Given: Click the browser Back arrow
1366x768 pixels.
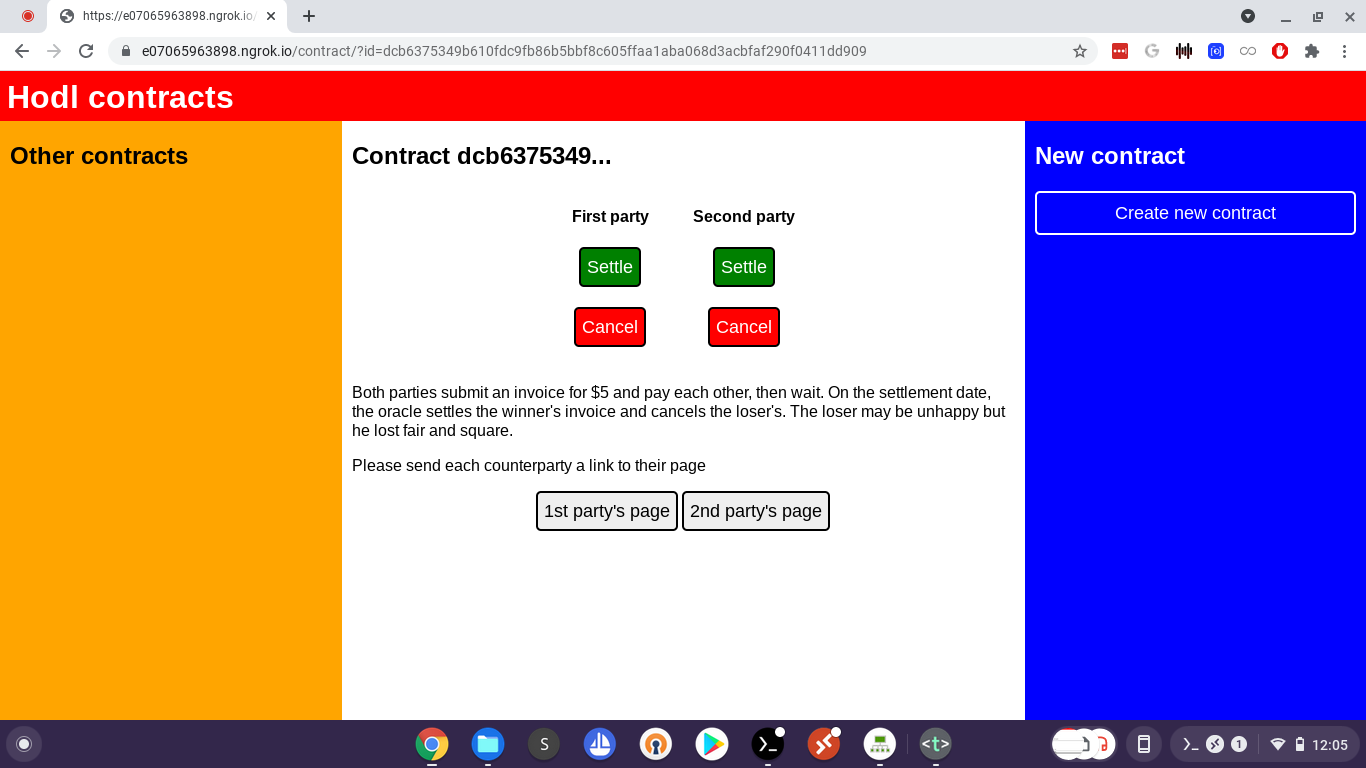Looking at the screenshot, I should point(22,51).
